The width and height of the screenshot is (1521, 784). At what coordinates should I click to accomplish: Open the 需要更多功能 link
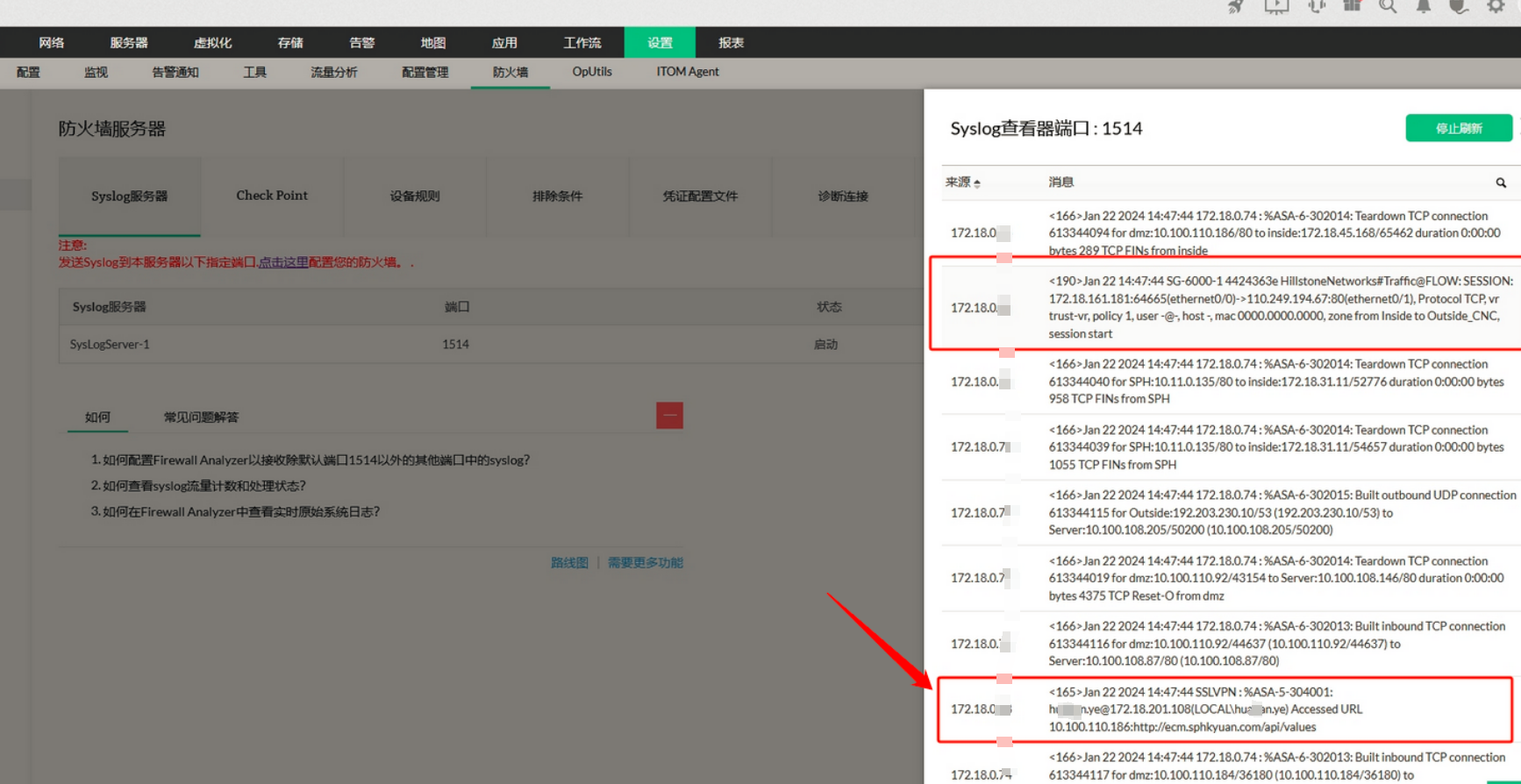(x=646, y=562)
